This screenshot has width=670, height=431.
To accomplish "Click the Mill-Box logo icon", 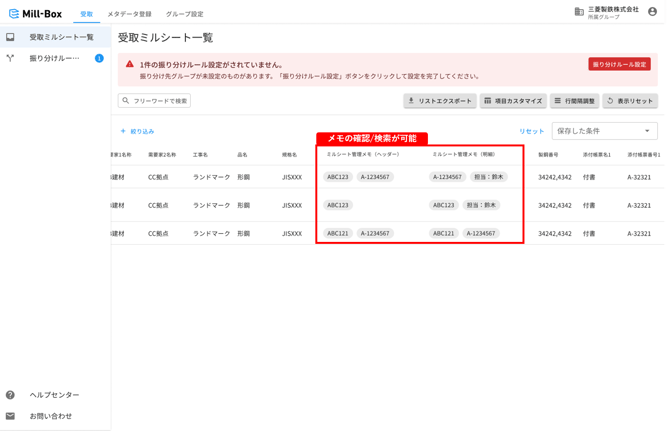I will (14, 14).
